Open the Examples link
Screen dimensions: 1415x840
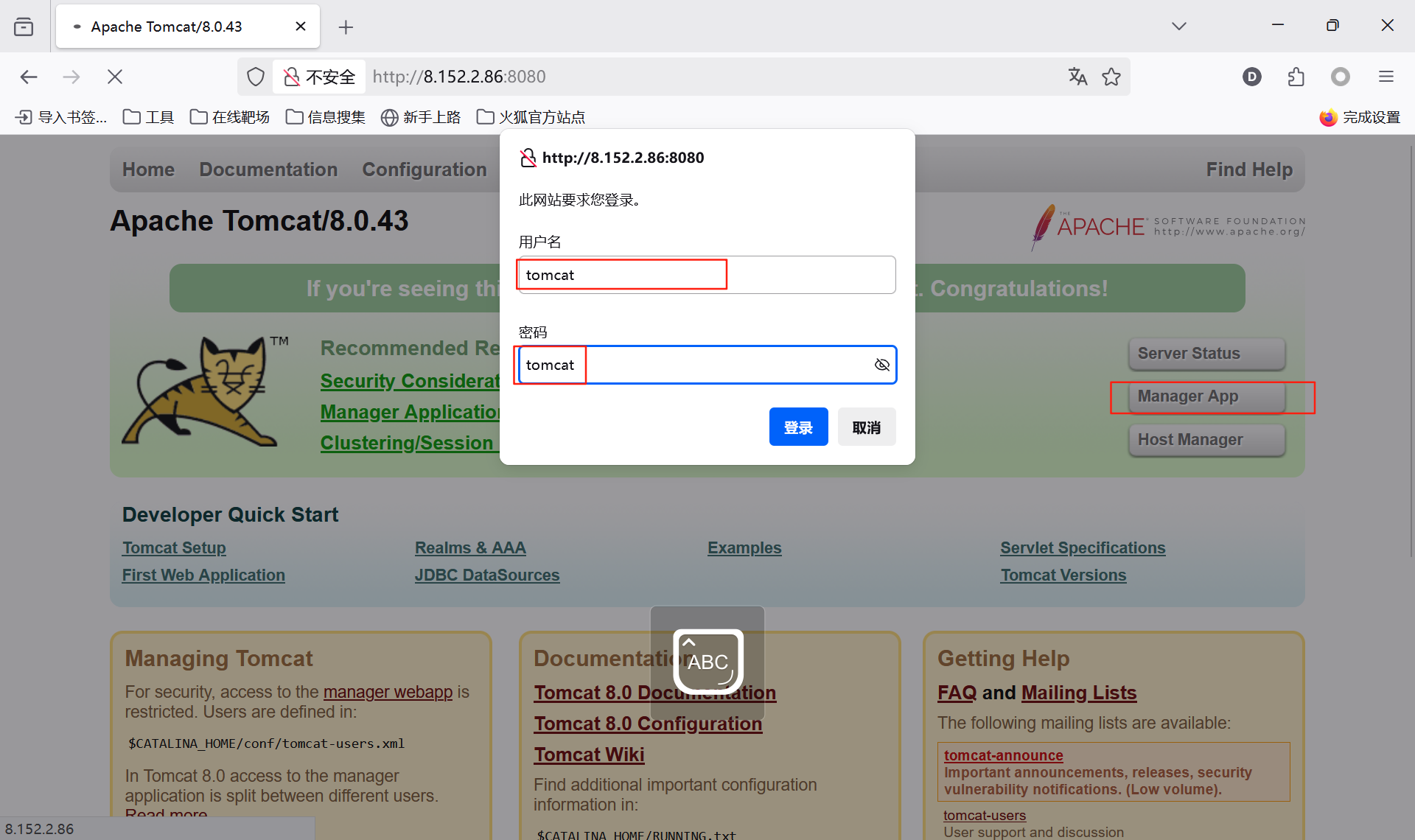pos(744,548)
